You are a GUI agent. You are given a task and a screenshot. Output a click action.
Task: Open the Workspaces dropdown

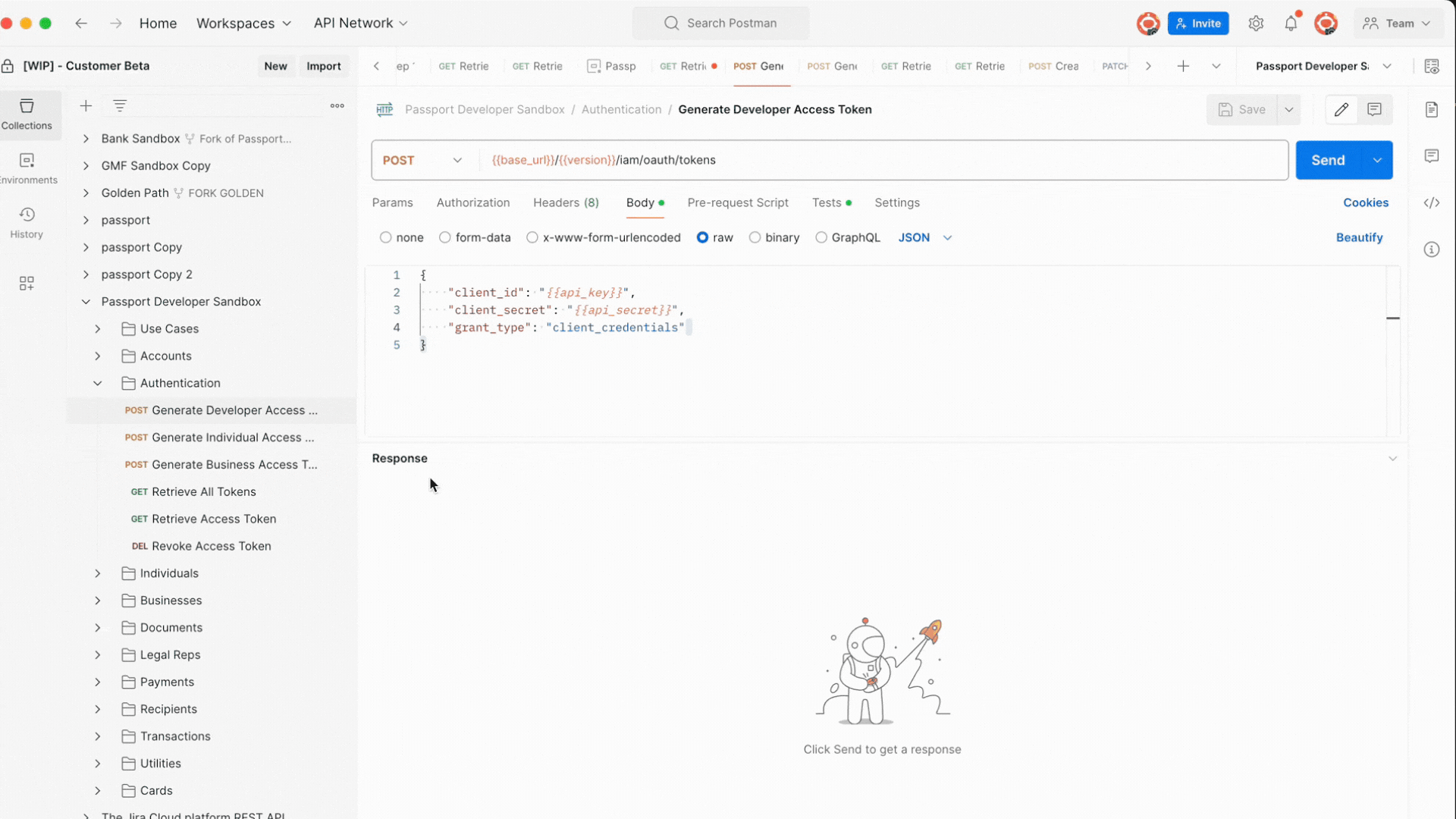click(243, 24)
